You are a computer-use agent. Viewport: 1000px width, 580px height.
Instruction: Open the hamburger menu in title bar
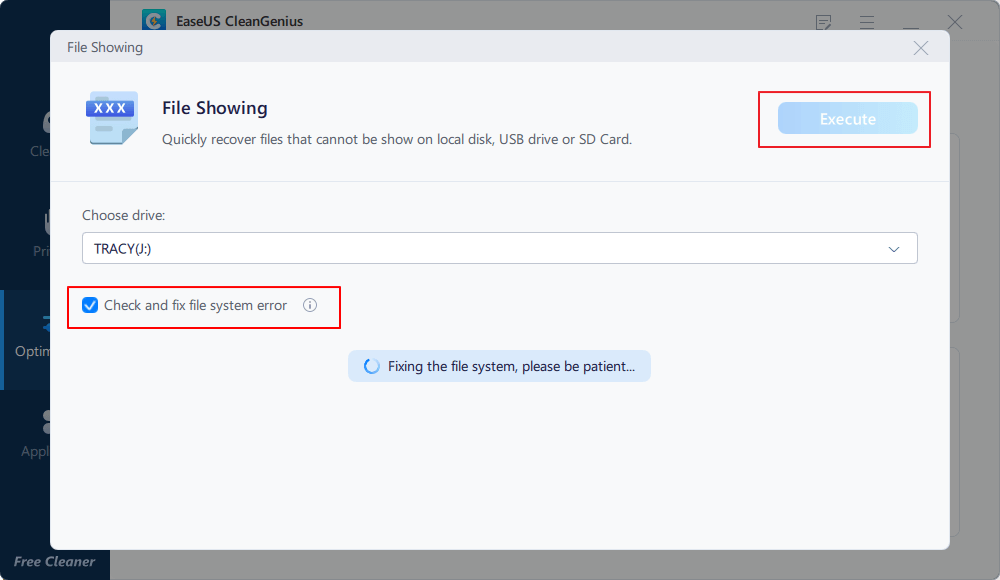coord(867,22)
